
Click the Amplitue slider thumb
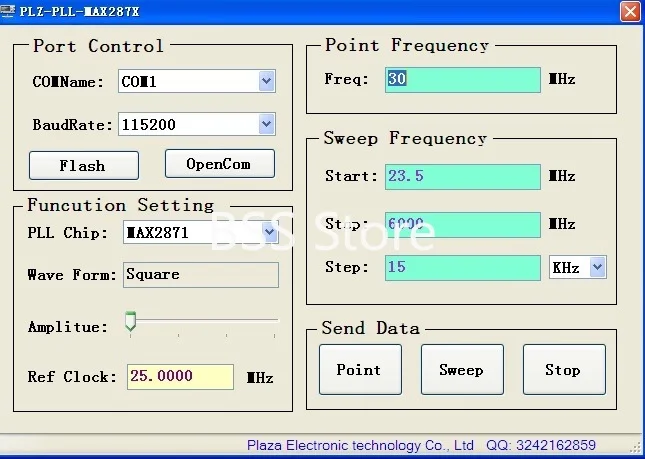(130, 322)
